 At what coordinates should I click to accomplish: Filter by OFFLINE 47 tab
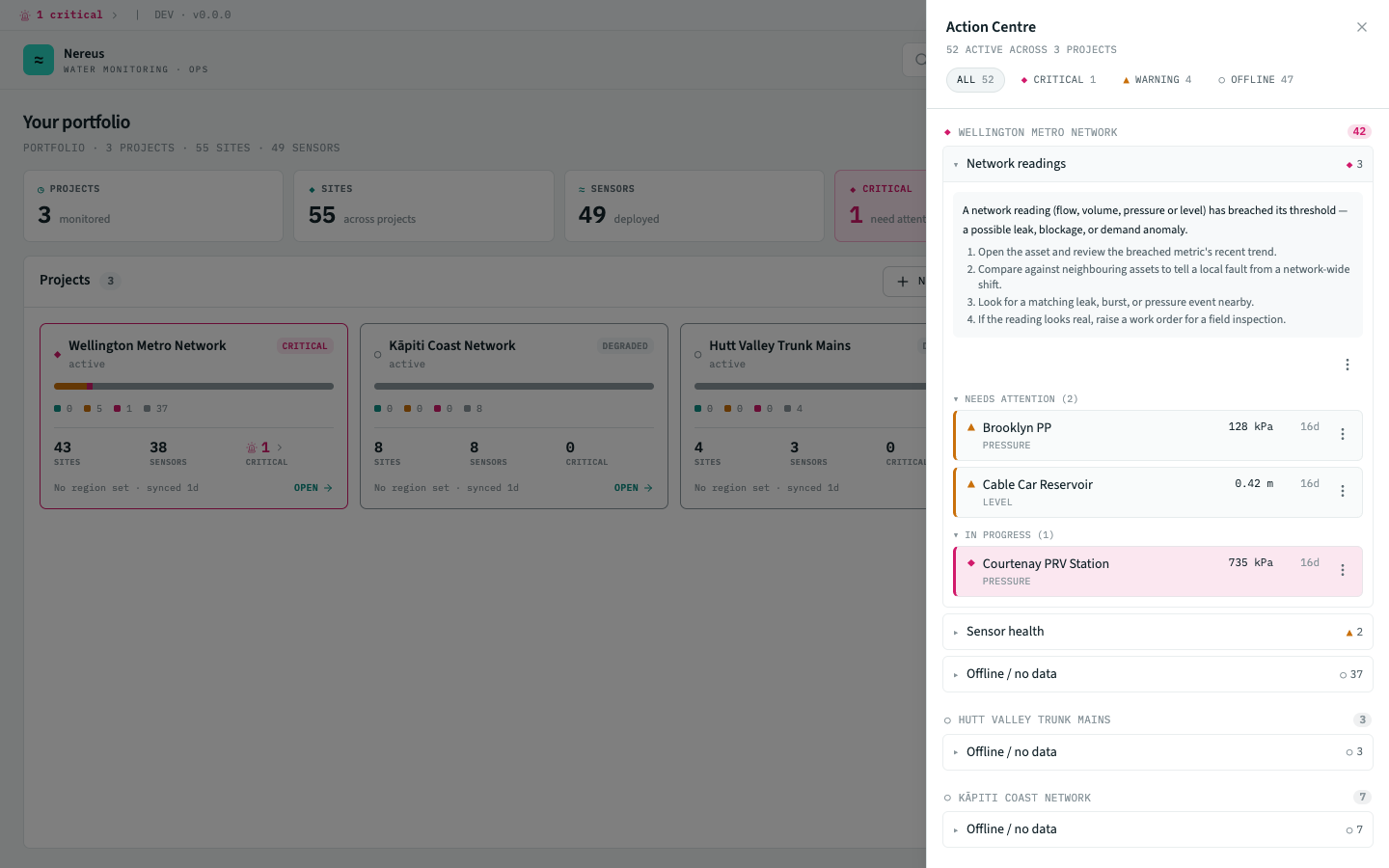tap(1256, 80)
